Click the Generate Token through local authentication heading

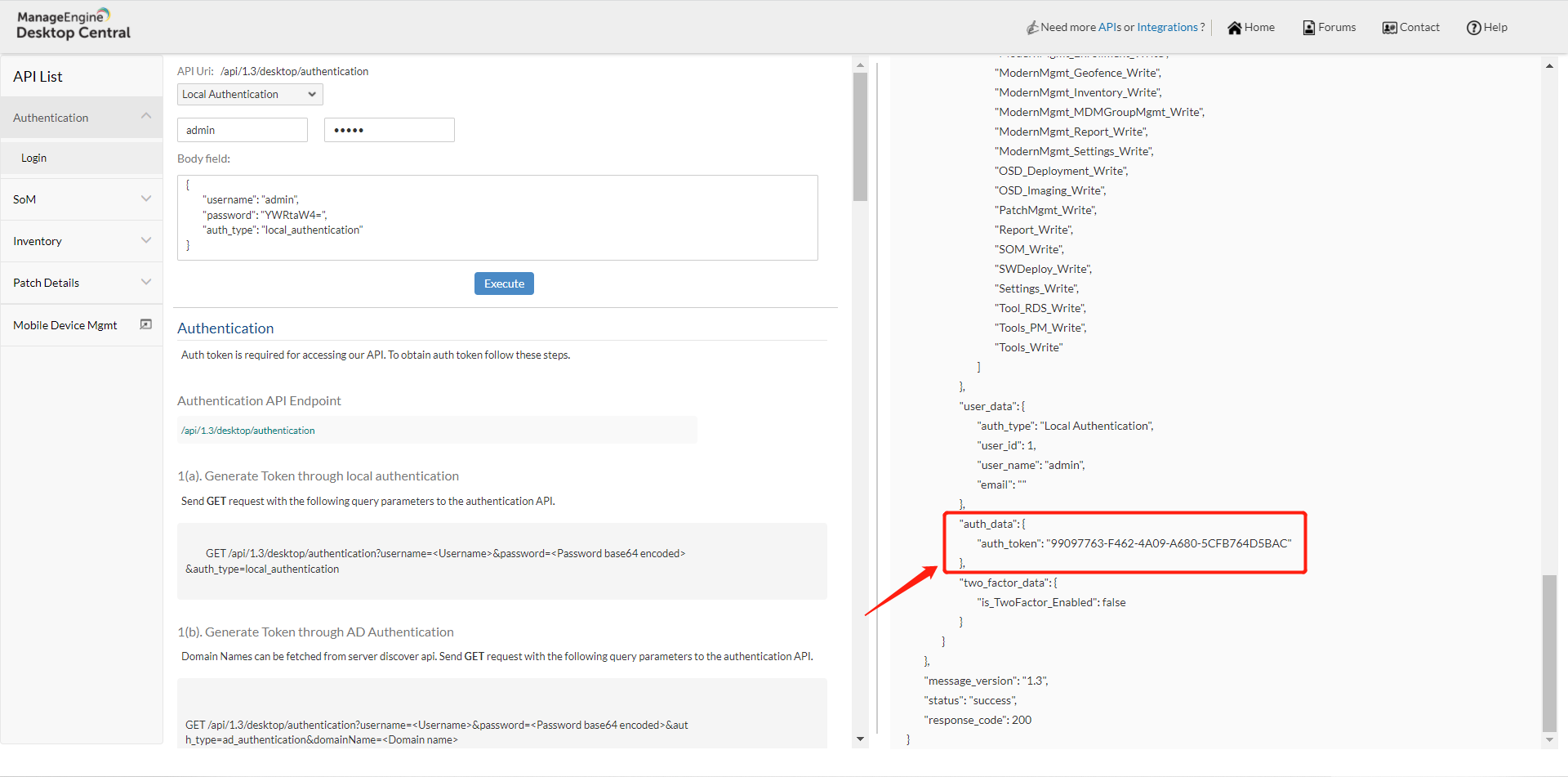tap(318, 476)
